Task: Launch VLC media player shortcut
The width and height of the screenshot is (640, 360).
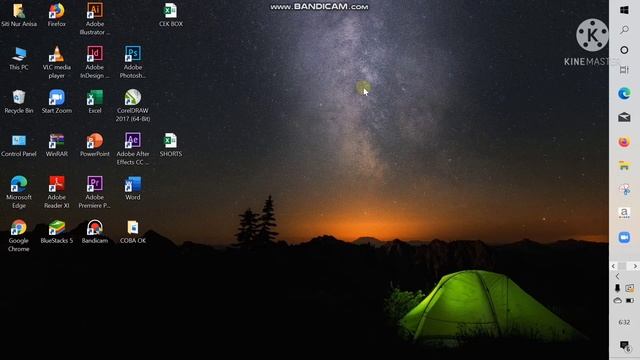Action: point(57,62)
